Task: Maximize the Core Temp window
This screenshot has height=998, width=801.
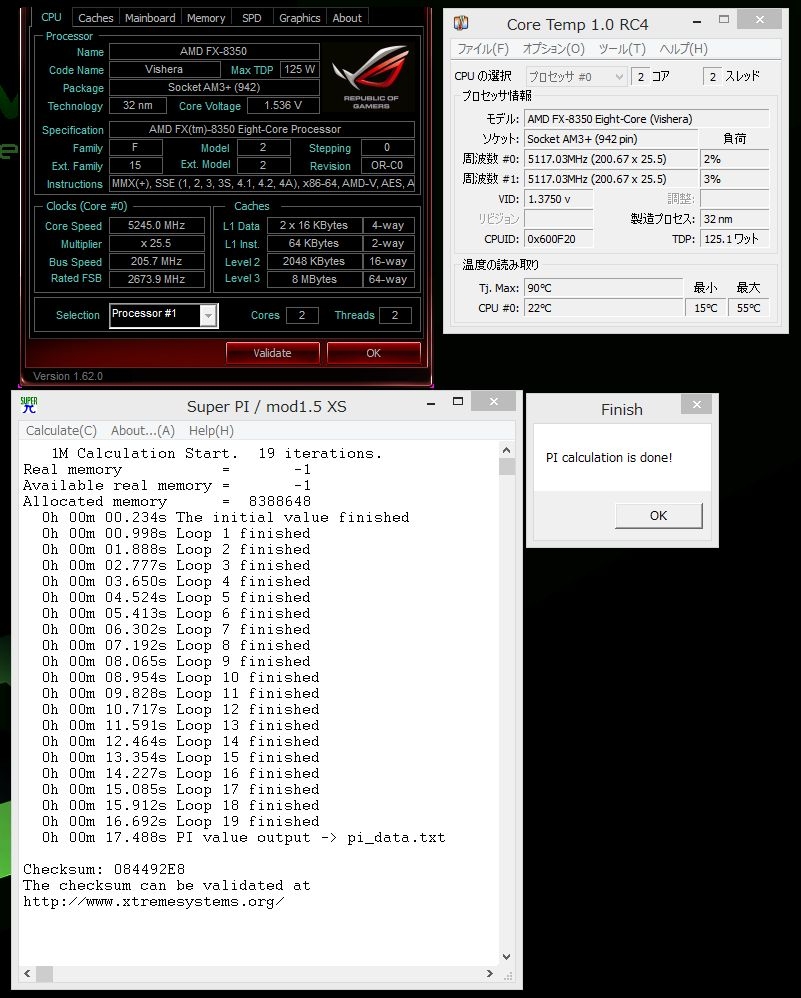Action: [724, 20]
